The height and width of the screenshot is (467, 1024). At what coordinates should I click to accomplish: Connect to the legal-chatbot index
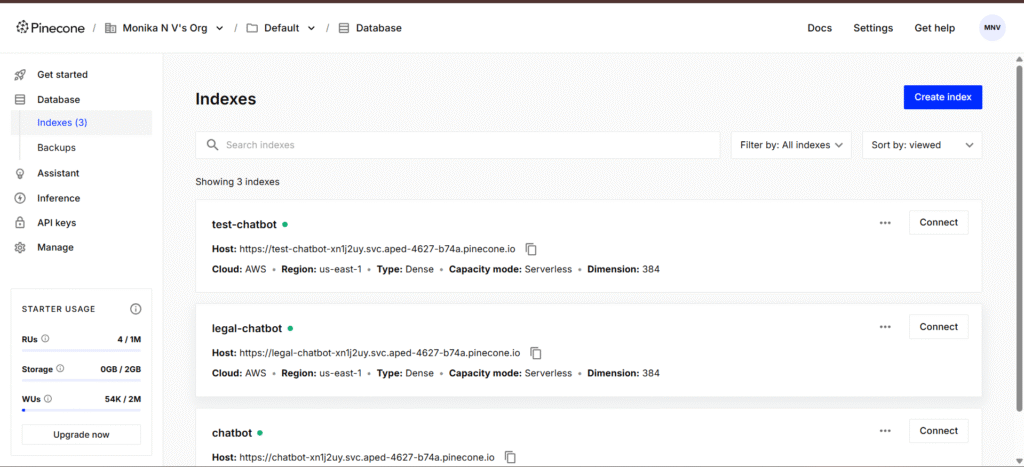click(x=938, y=327)
